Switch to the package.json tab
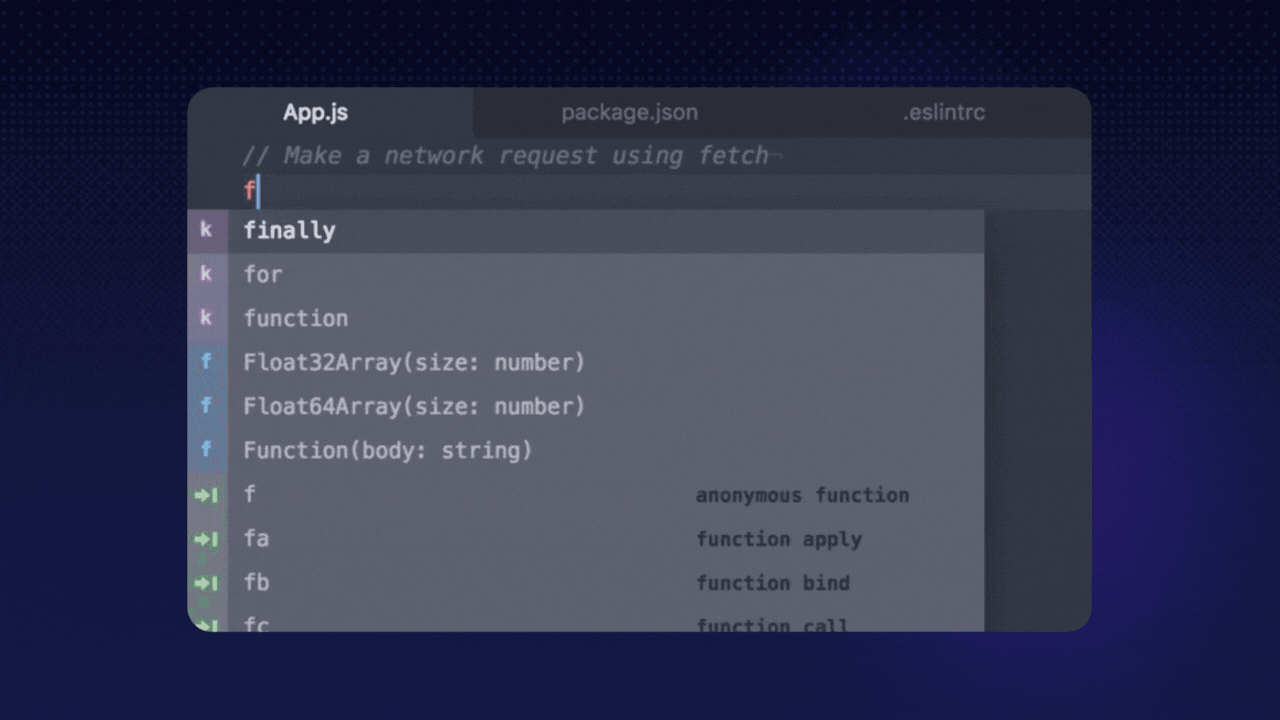 tap(629, 112)
